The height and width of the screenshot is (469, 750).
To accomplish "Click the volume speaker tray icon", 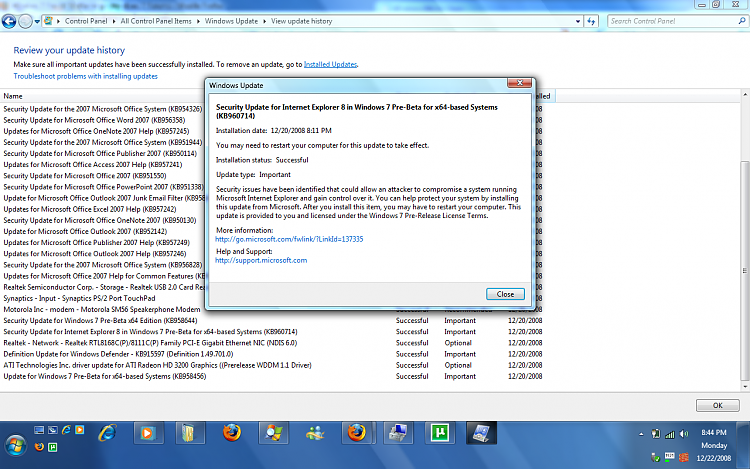I will (684, 434).
